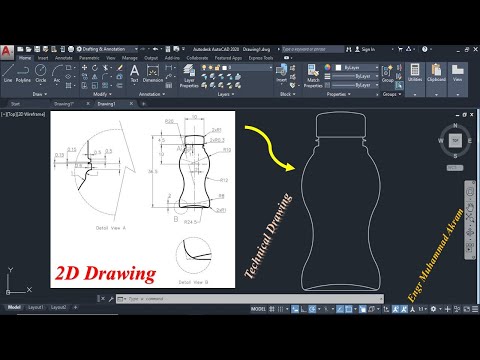Click the TOP face of the ViewCube
Image resolution: width=480 pixels, height=360 pixels.
click(455, 140)
